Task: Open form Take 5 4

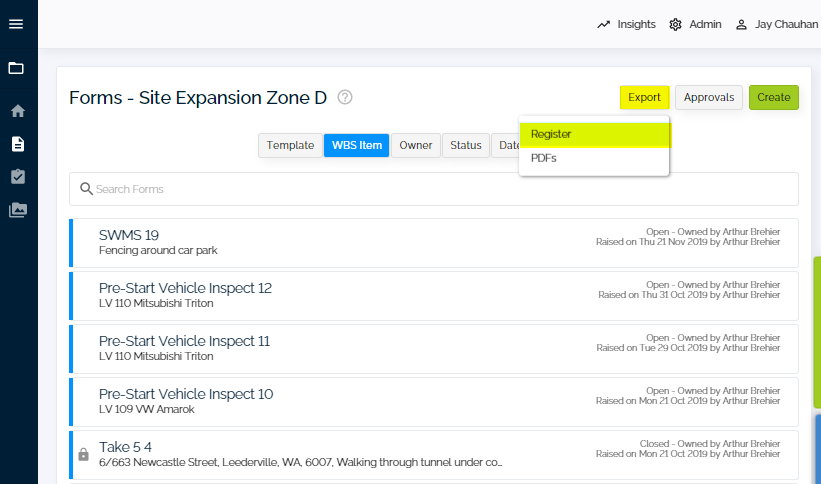Action: click(434, 455)
